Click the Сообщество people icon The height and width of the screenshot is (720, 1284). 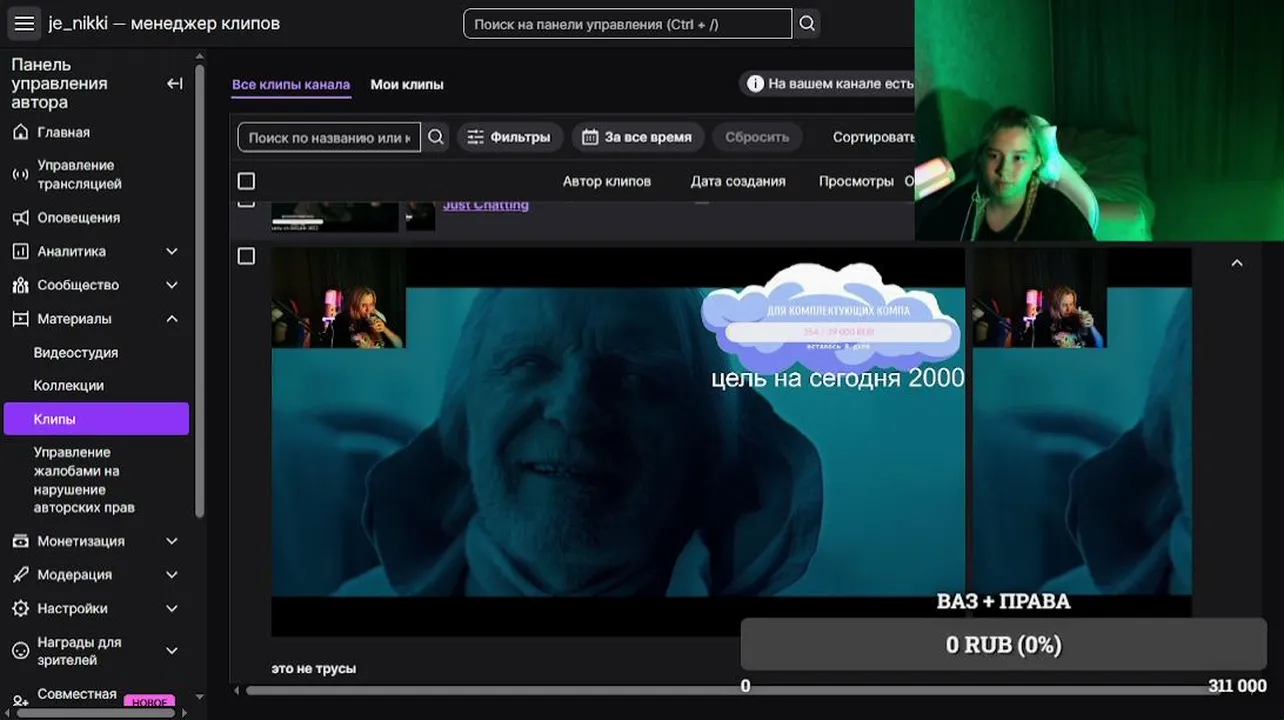pos(20,285)
